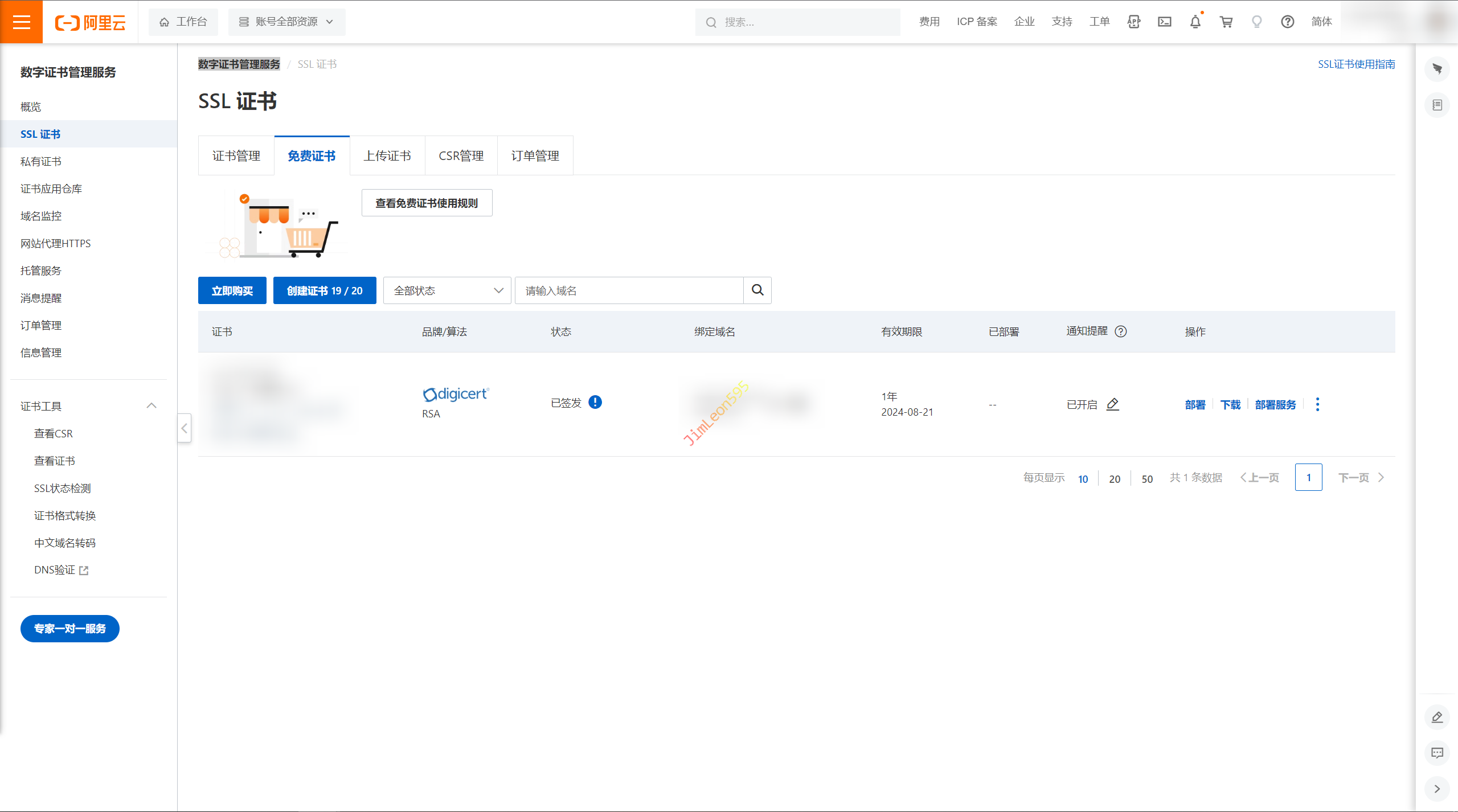The image size is (1458, 812).
Task: Open the 账号全部资源 dropdown
Action: click(x=286, y=22)
